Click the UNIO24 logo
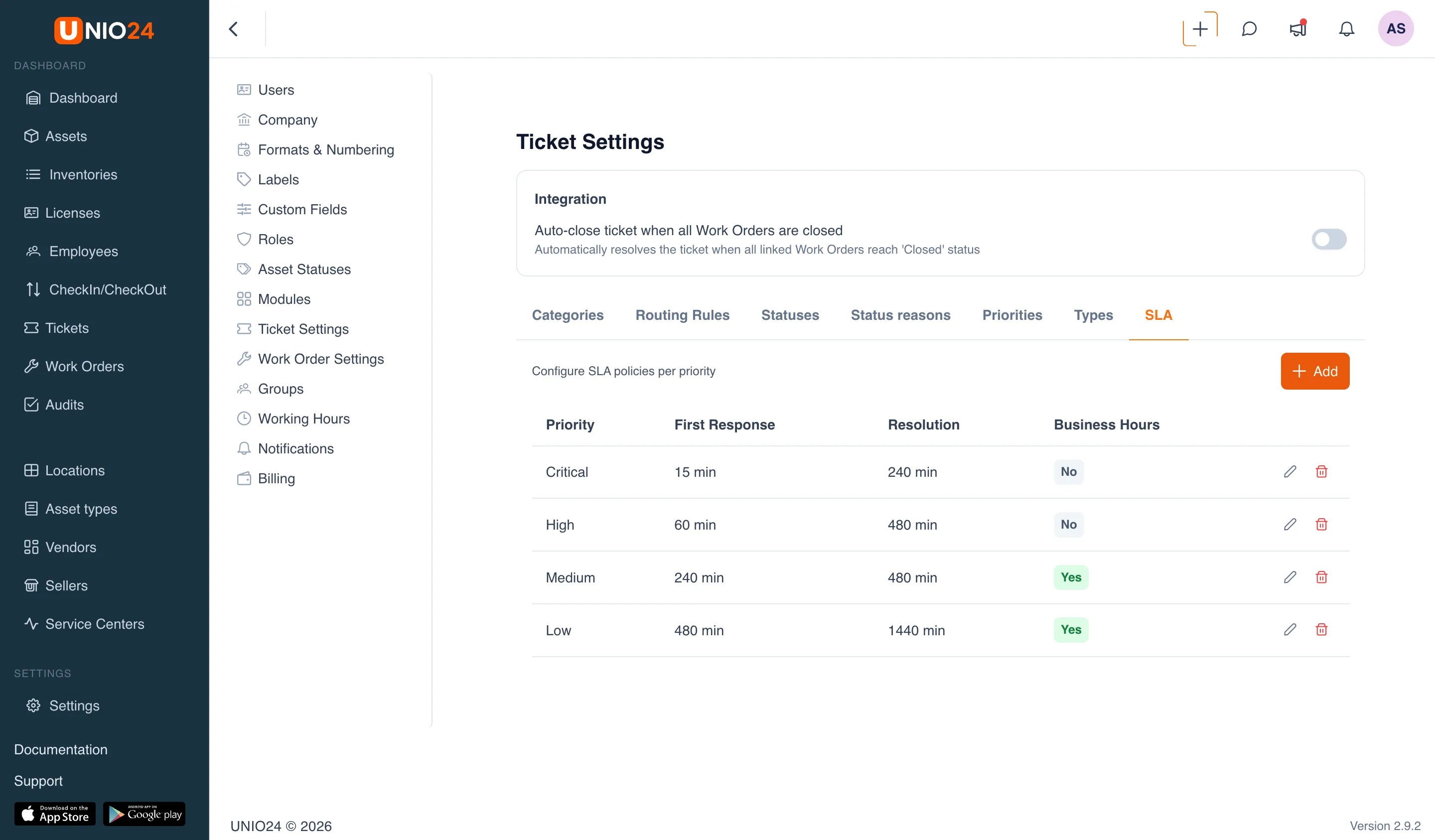 coord(104,30)
